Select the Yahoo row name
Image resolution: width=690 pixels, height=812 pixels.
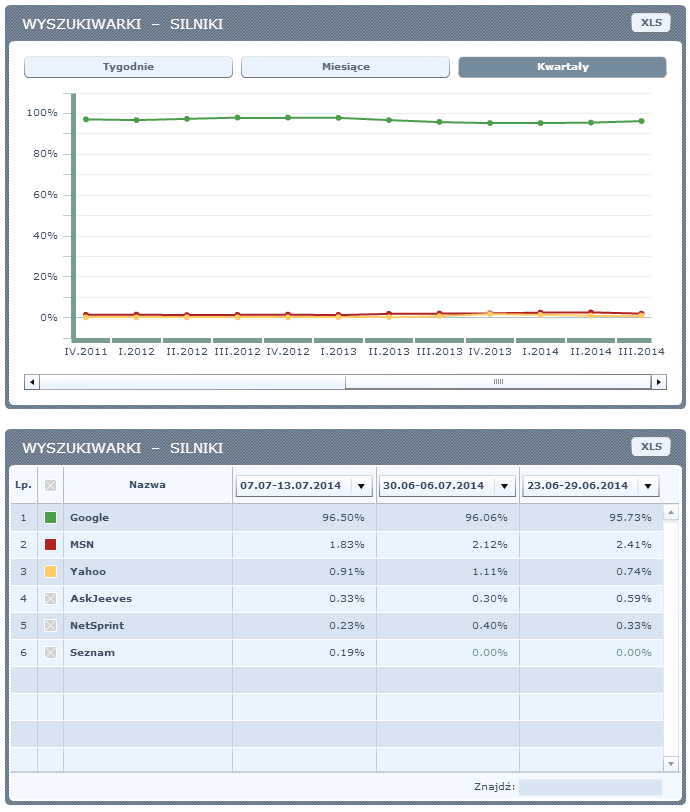[x=88, y=571]
